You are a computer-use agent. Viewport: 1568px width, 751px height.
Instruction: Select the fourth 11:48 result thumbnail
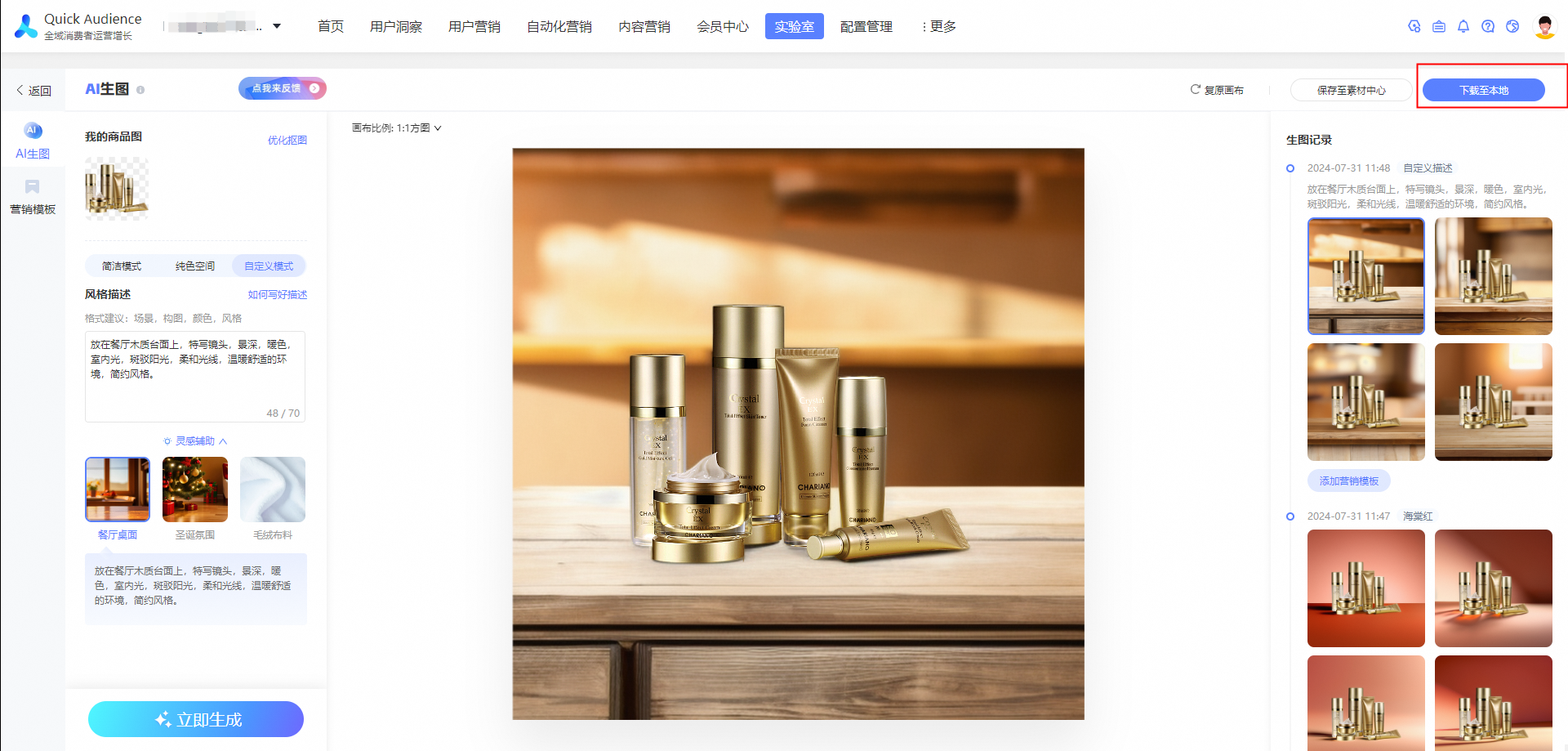[x=1494, y=402]
